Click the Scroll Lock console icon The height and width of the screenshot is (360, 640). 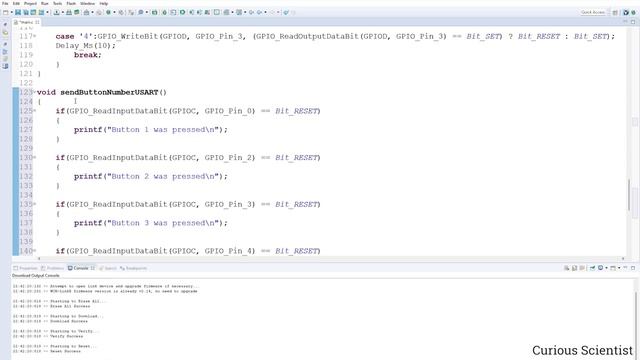tap(574, 268)
